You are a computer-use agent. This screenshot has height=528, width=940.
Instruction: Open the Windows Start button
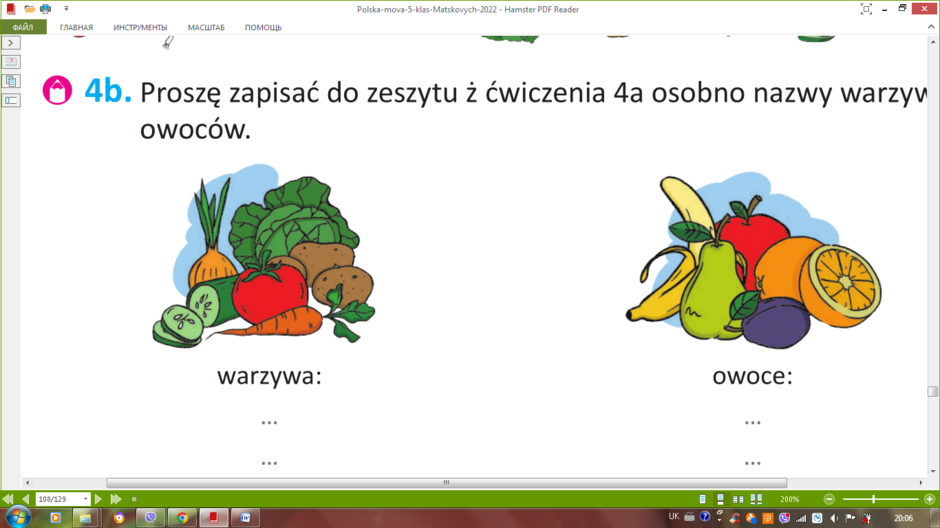[x=17, y=517]
